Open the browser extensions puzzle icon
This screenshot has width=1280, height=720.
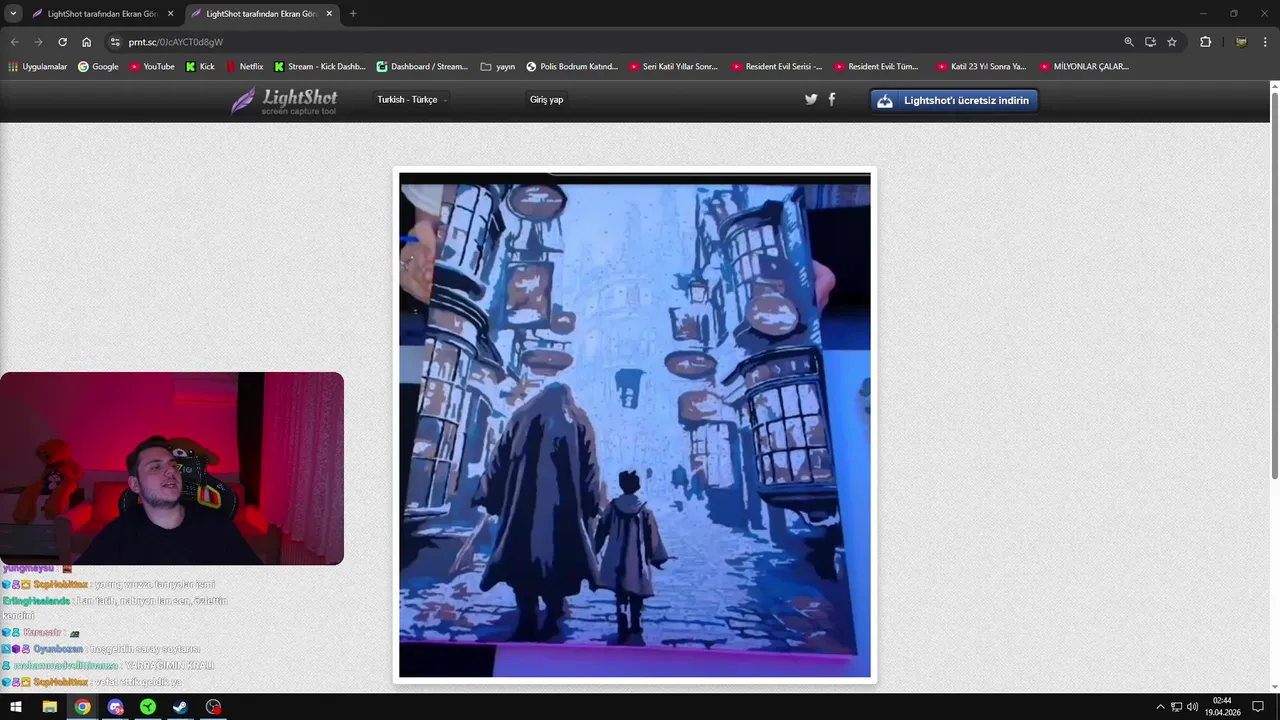tap(1205, 42)
